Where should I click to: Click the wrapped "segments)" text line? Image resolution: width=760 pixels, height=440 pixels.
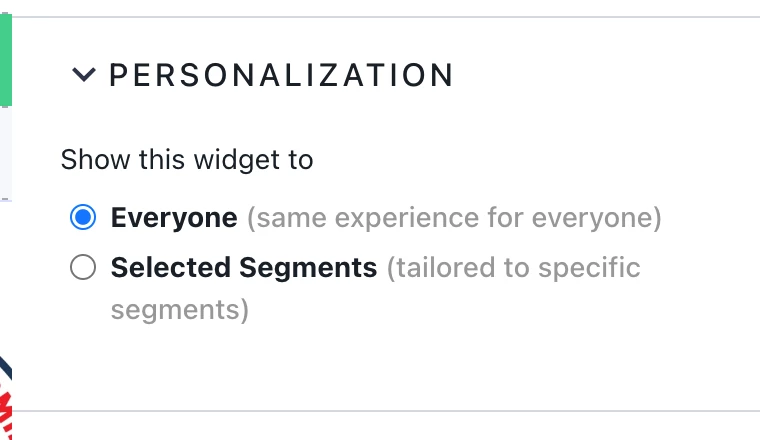pos(180,310)
